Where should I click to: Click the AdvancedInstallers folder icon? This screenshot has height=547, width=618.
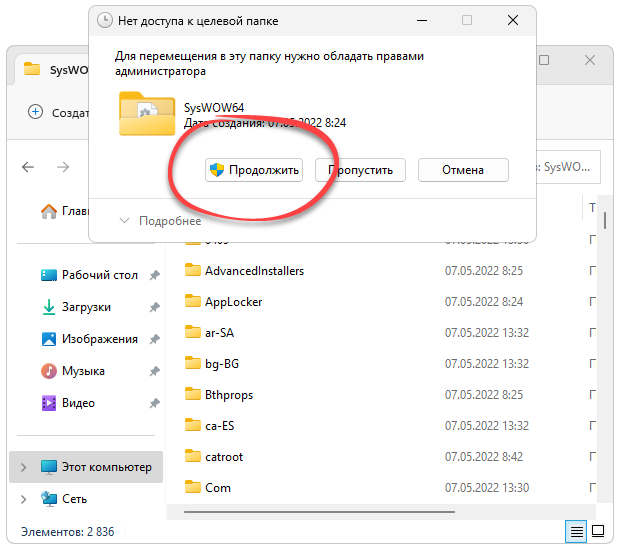[193, 270]
